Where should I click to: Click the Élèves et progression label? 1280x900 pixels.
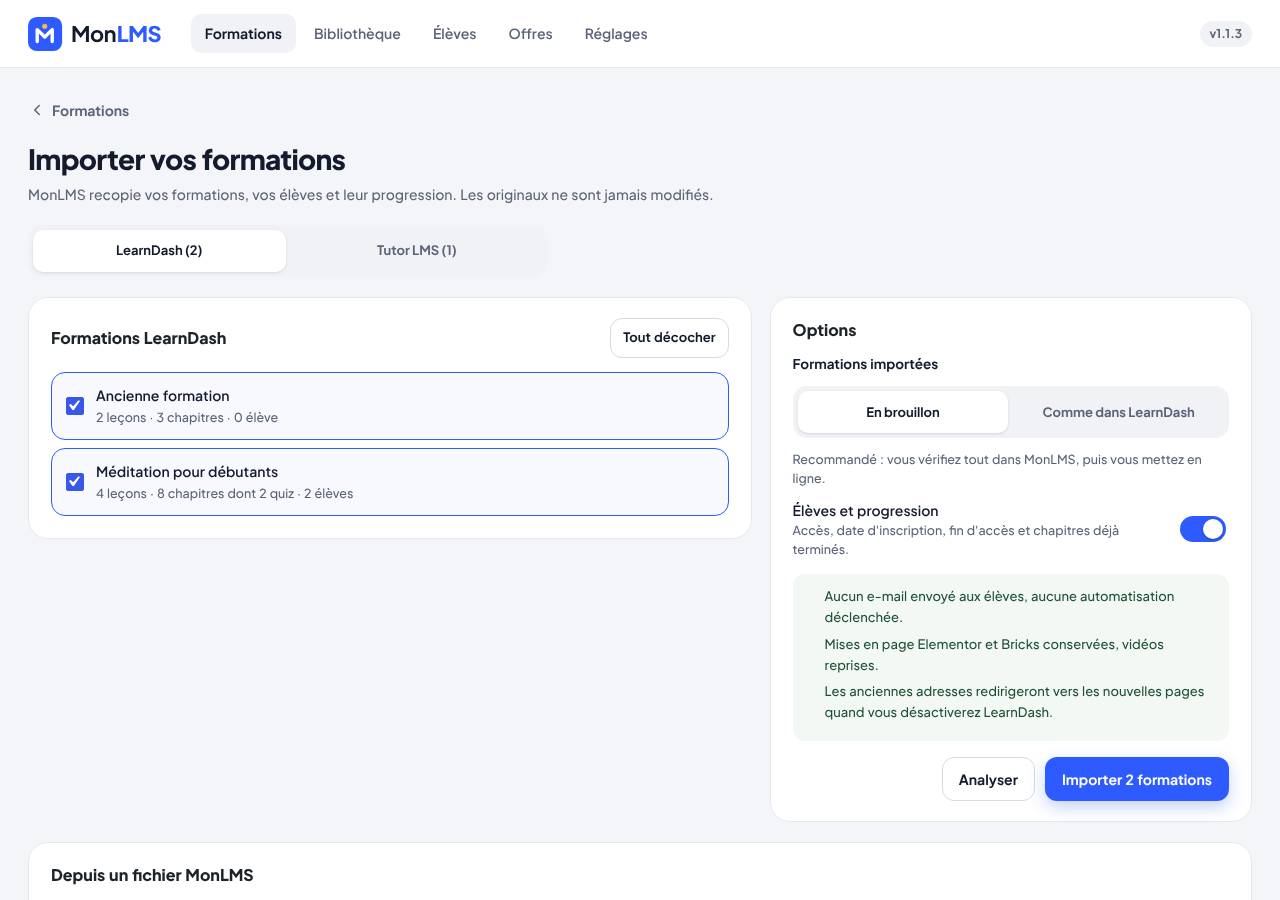tap(865, 511)
